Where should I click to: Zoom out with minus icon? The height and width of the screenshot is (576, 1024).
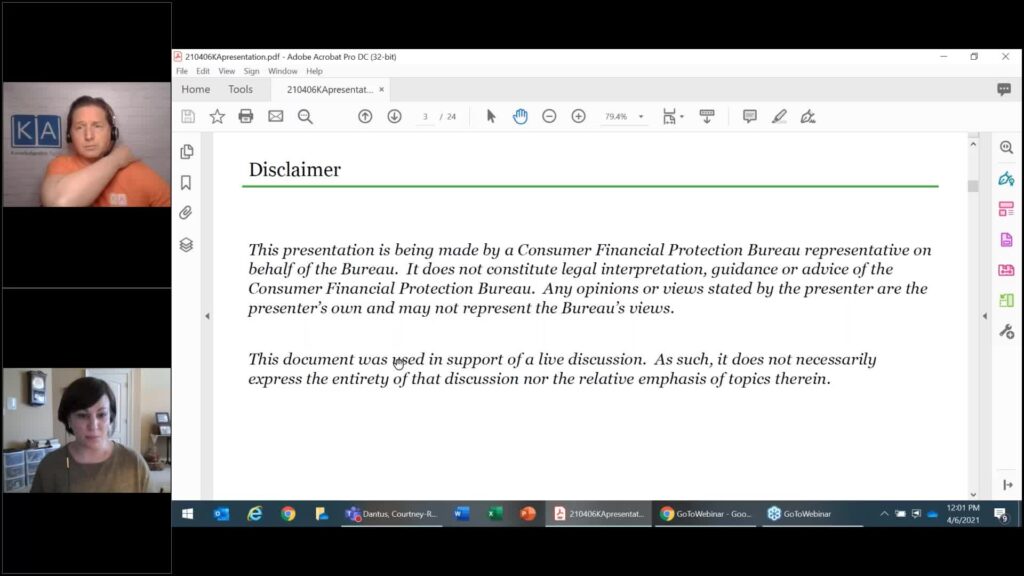pos(549,116)
